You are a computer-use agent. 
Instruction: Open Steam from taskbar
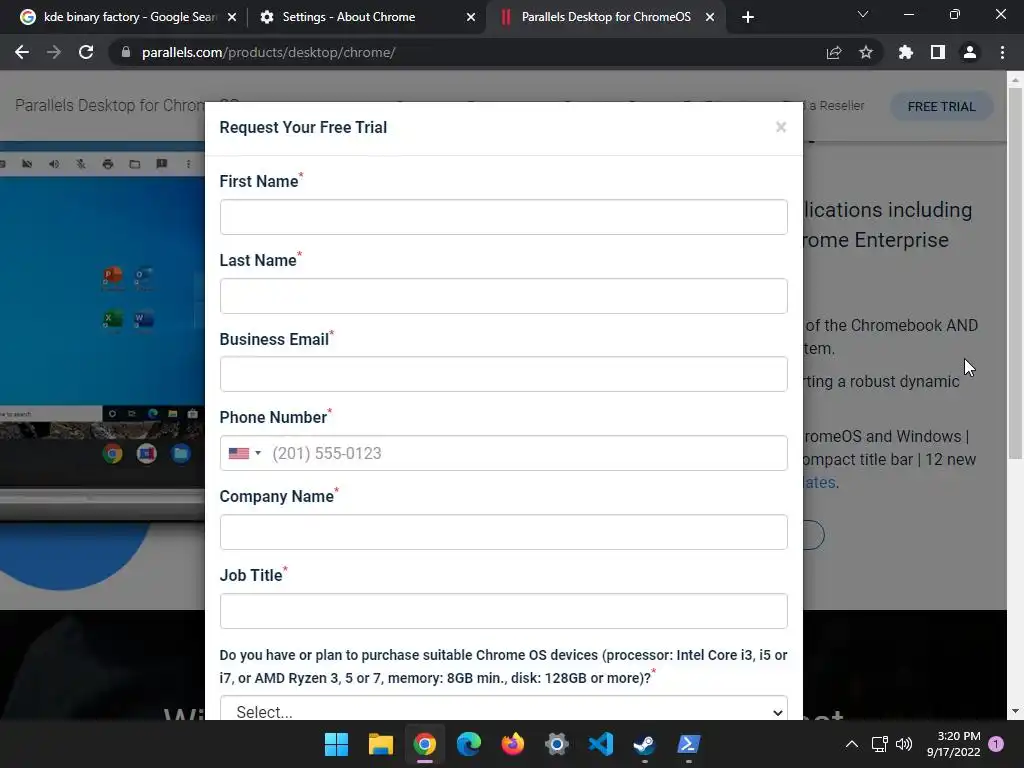point(645,744)
